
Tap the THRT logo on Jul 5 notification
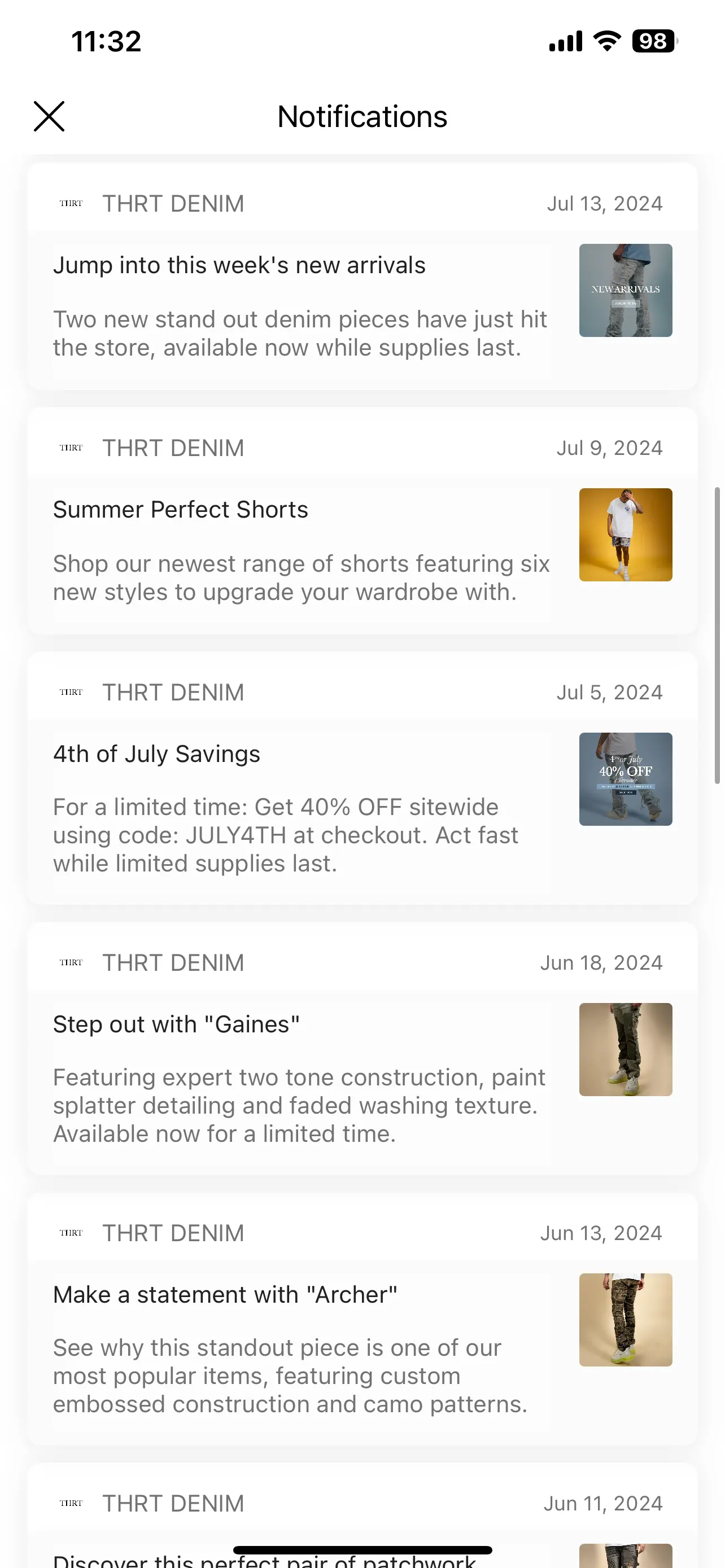tap(71, 692)
